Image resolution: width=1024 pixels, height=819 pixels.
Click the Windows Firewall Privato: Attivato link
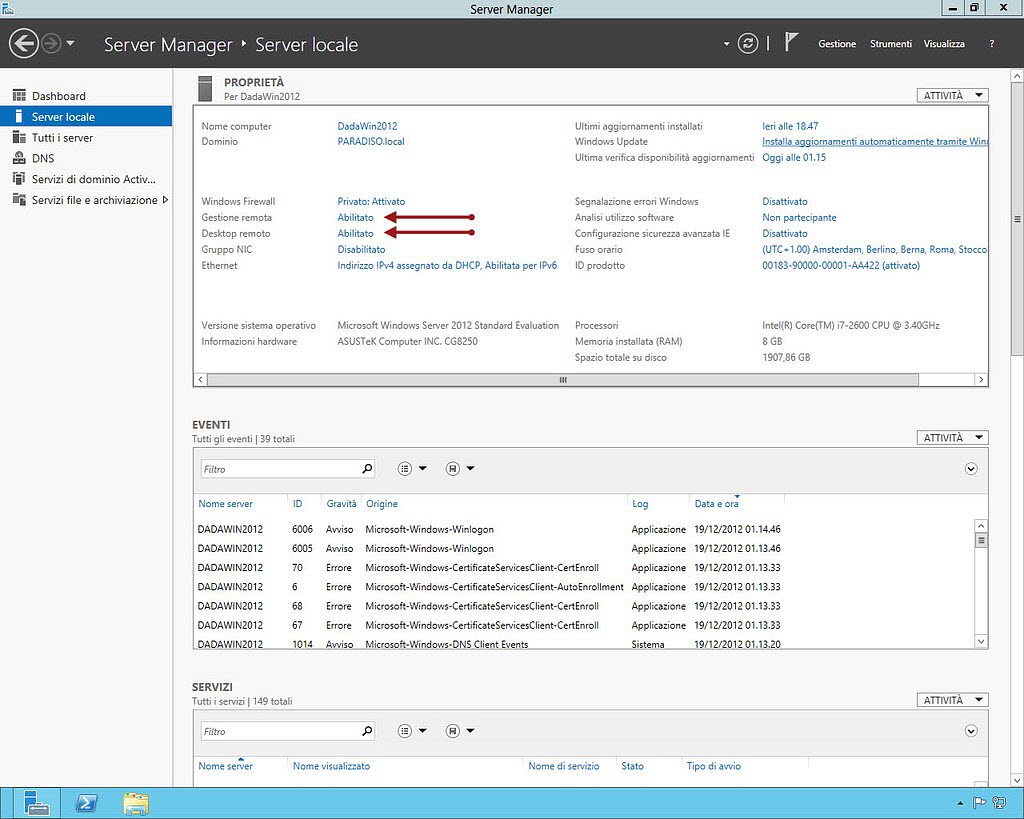coord(371,201)
